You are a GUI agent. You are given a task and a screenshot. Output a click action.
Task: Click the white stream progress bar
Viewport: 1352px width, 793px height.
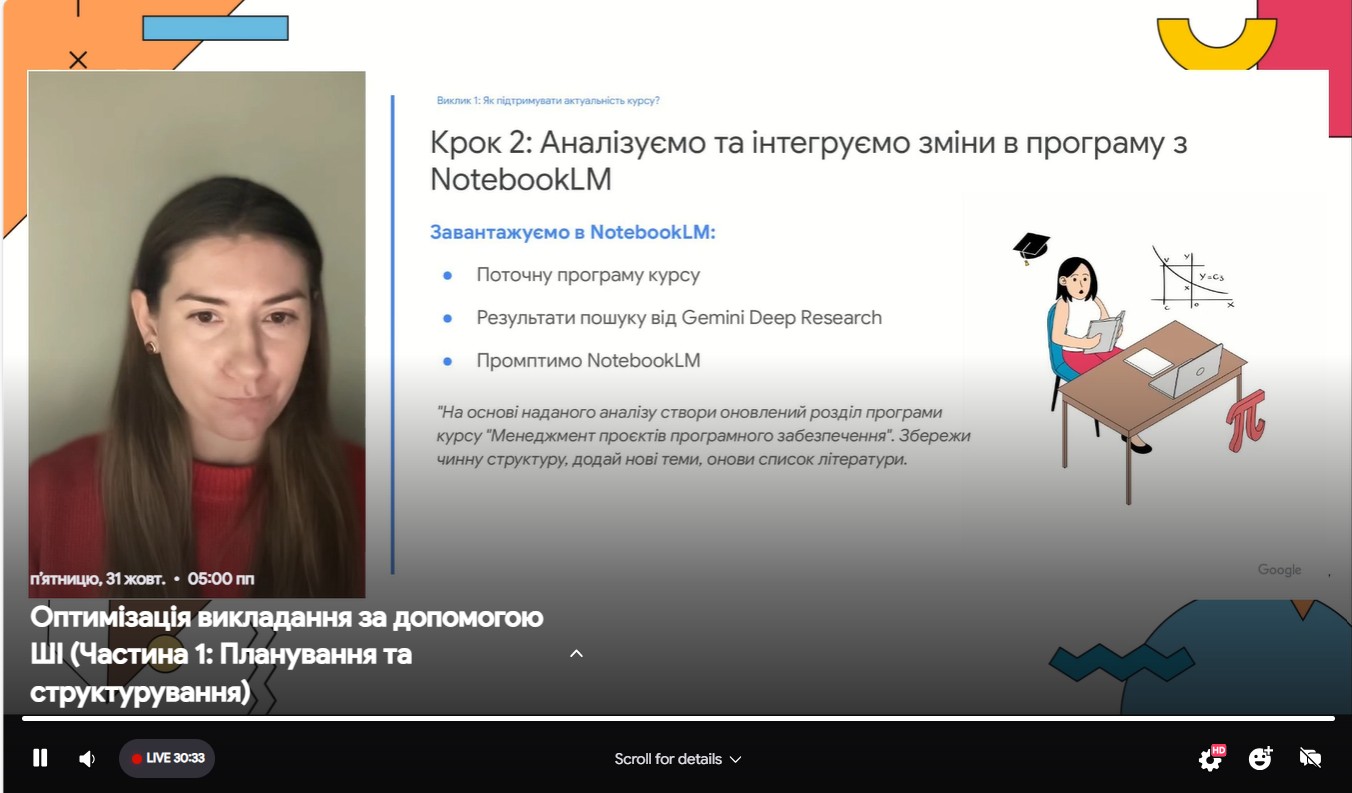678,718
